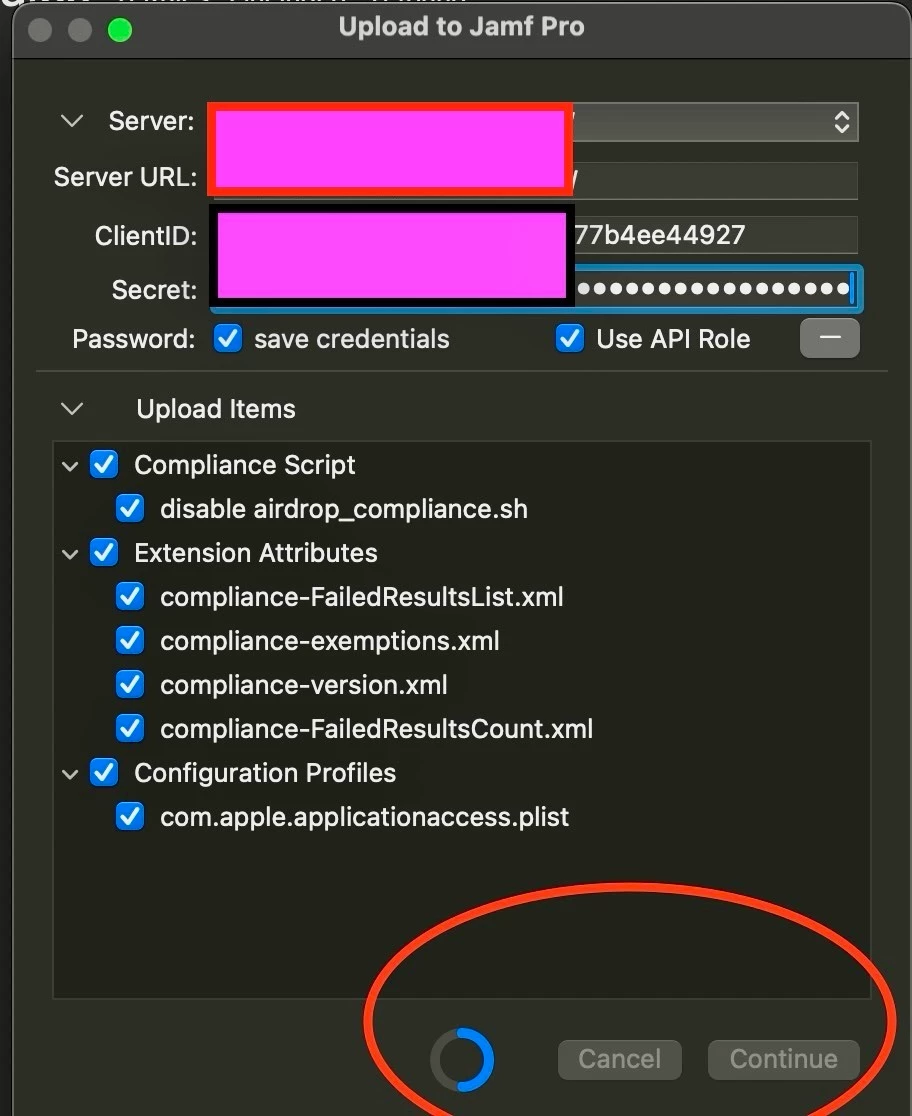Click the ClientID text field
The width and height of the screenshot is (912, 1116).
tap(535, 235)
